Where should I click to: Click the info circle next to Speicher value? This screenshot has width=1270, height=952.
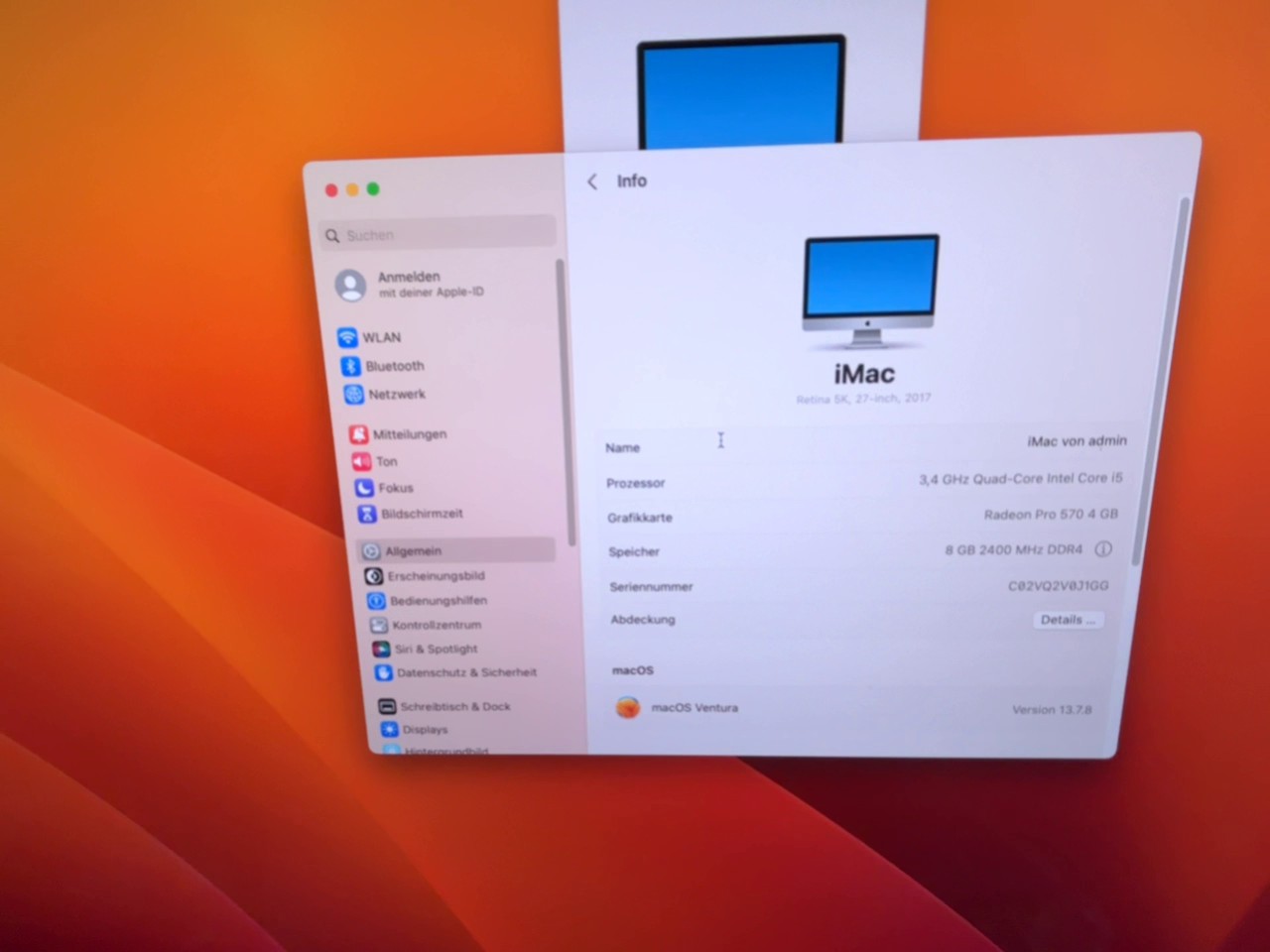coord(1103,548)
